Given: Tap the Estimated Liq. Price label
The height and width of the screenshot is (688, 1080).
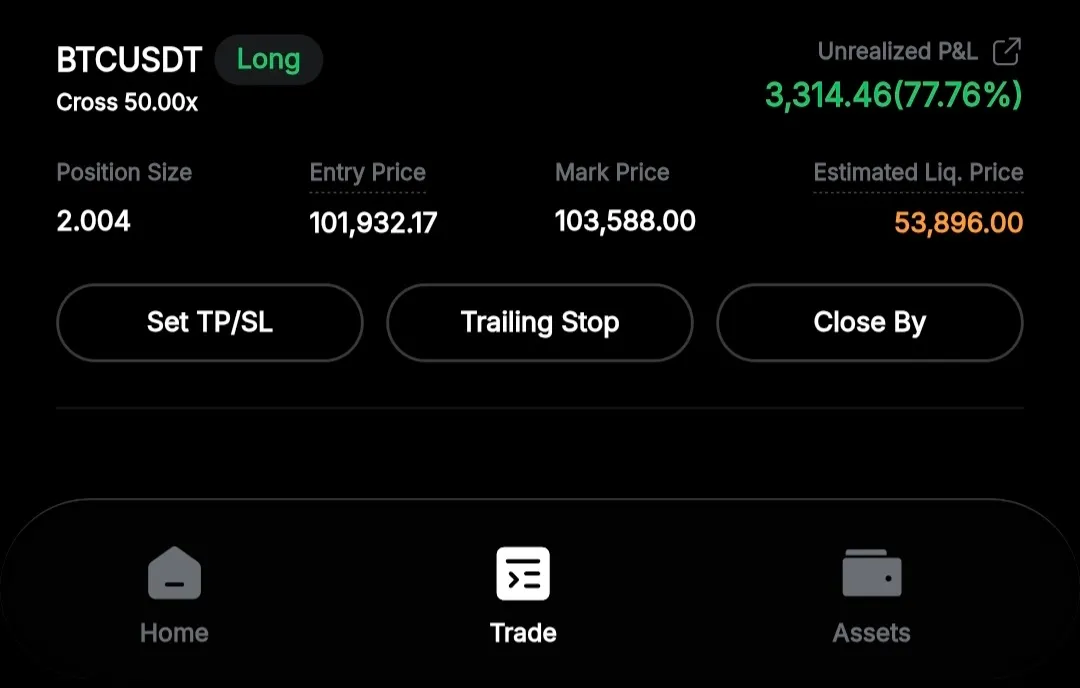Looking at the screenshot, I should [x=918, y=173].
